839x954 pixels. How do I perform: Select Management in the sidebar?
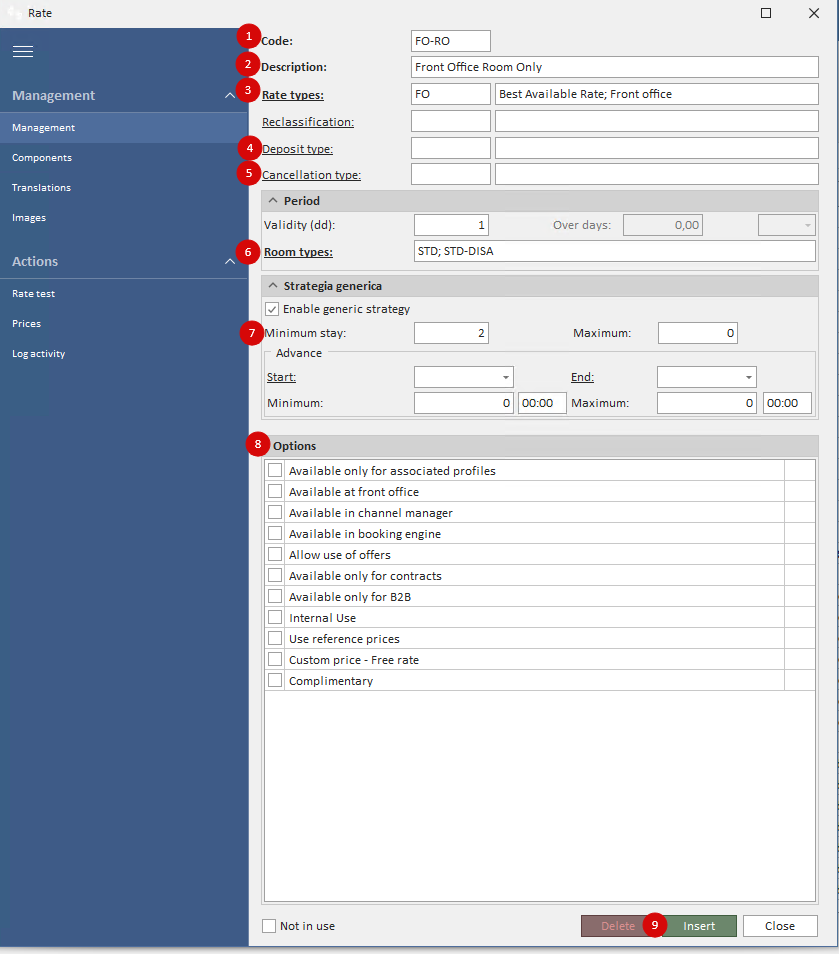pyautogui.click(x=124, y=128)
